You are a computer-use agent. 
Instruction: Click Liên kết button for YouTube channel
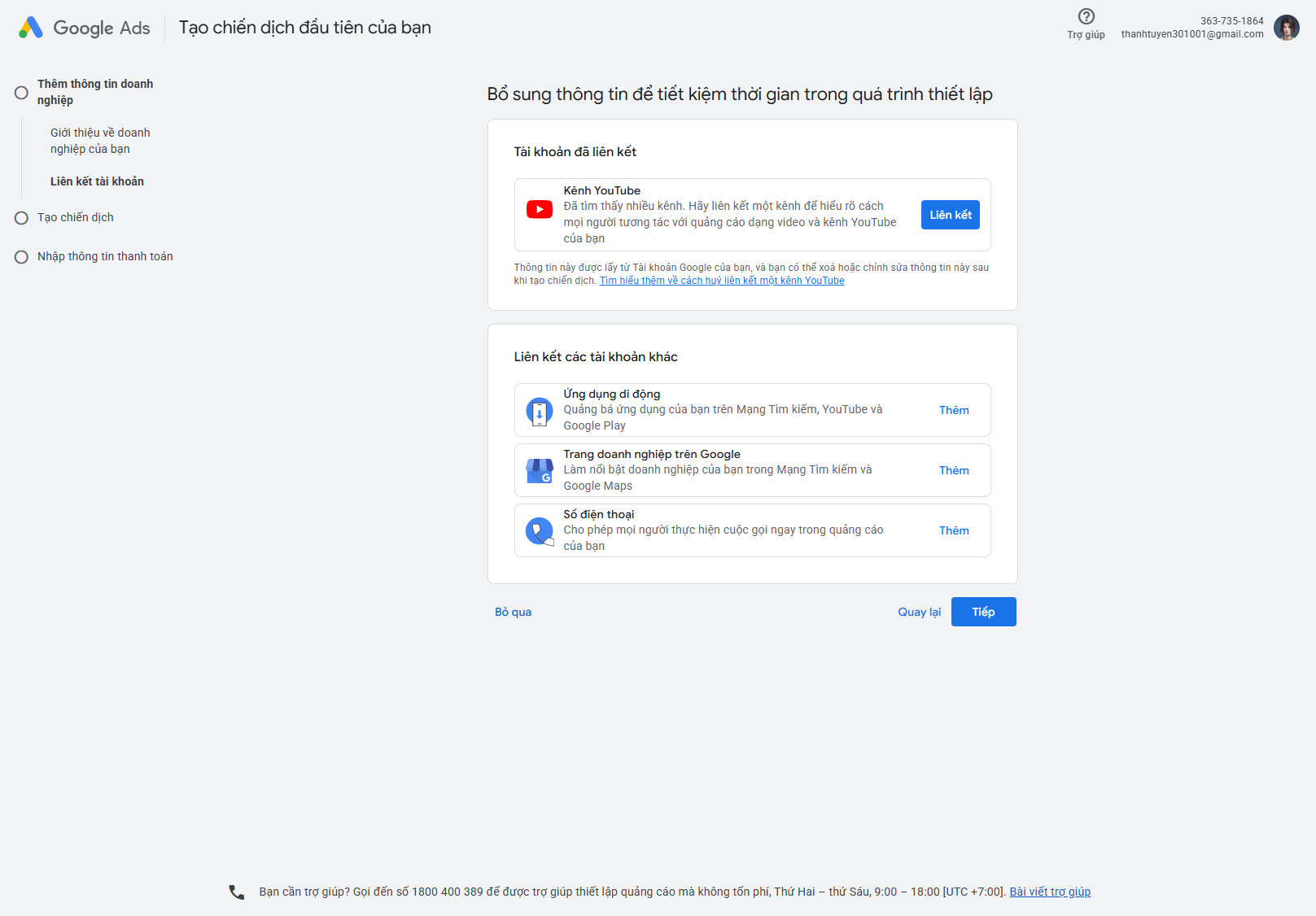pos(950,215)
